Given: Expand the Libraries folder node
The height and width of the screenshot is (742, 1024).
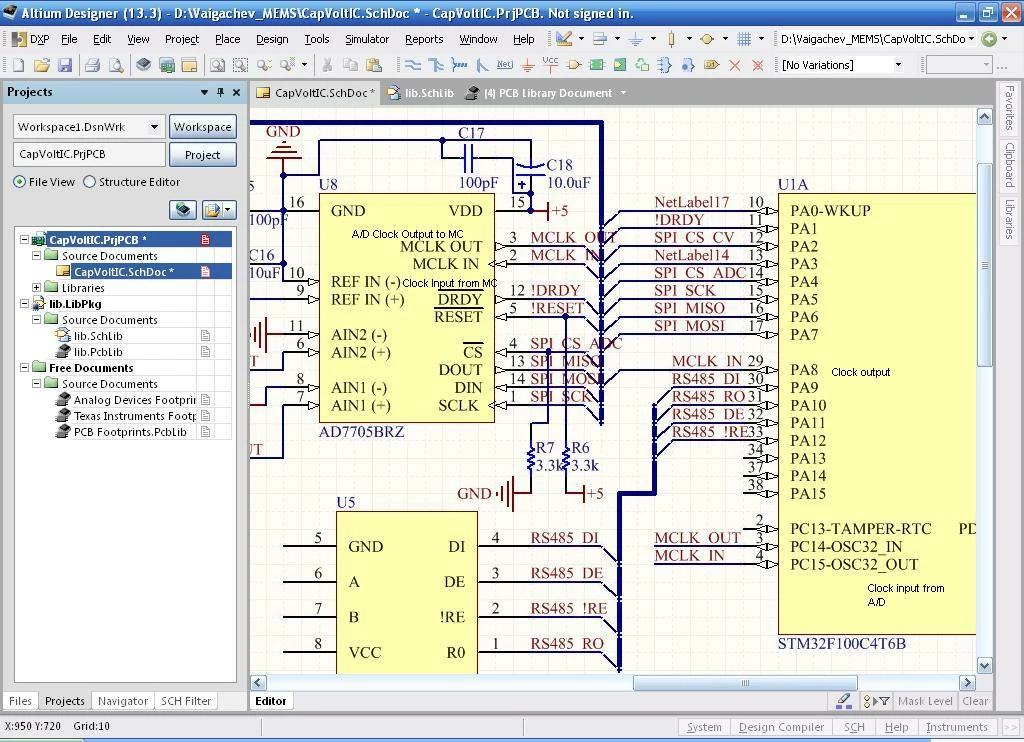Looking at the screenshot, I should click(37, 287).
